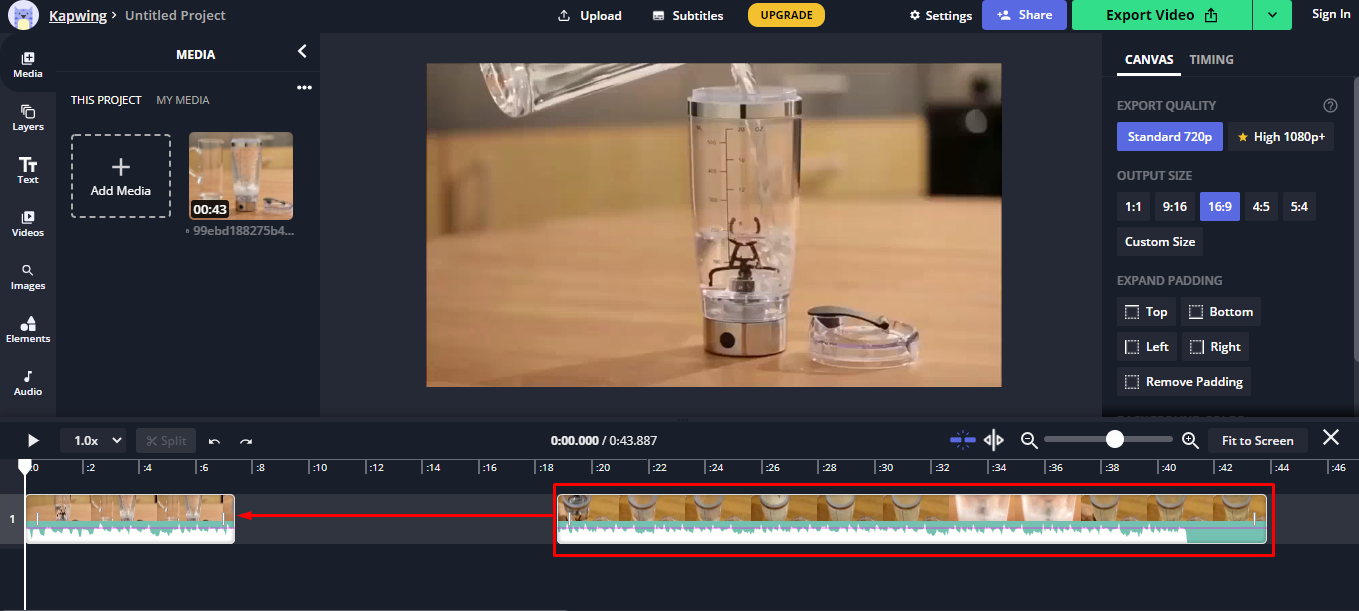
Task: Click the Split scissors button
Action: (x=166, y=440)
